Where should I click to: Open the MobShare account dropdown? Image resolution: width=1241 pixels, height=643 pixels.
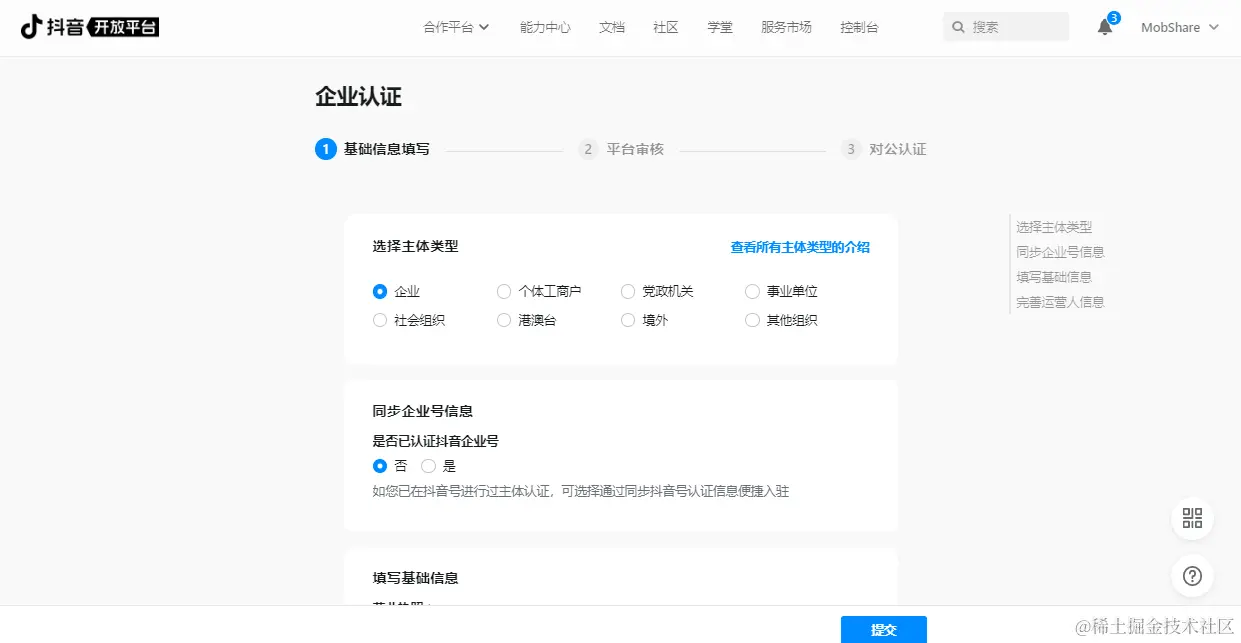1179,27
